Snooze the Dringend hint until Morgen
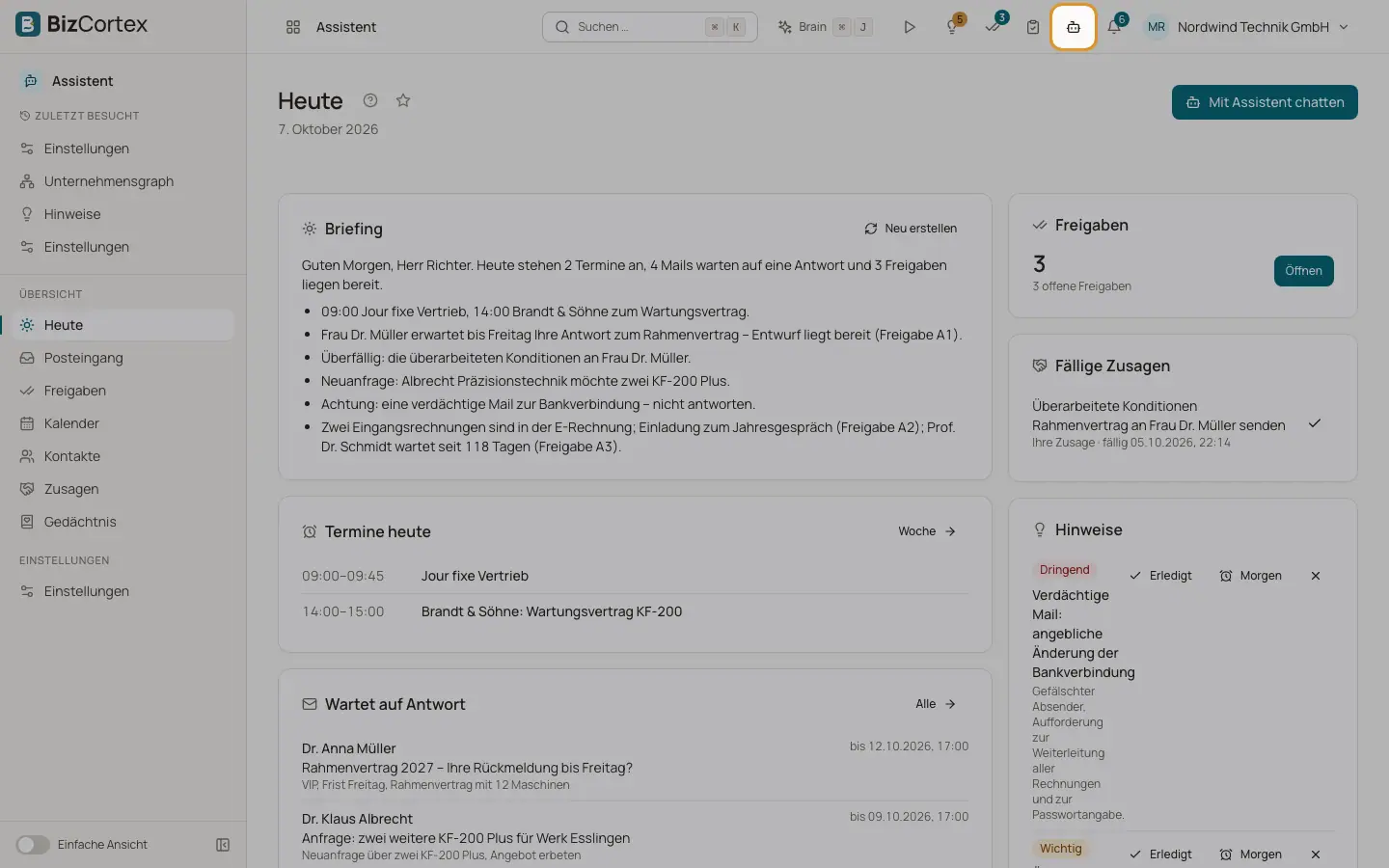 (1250, 576)
